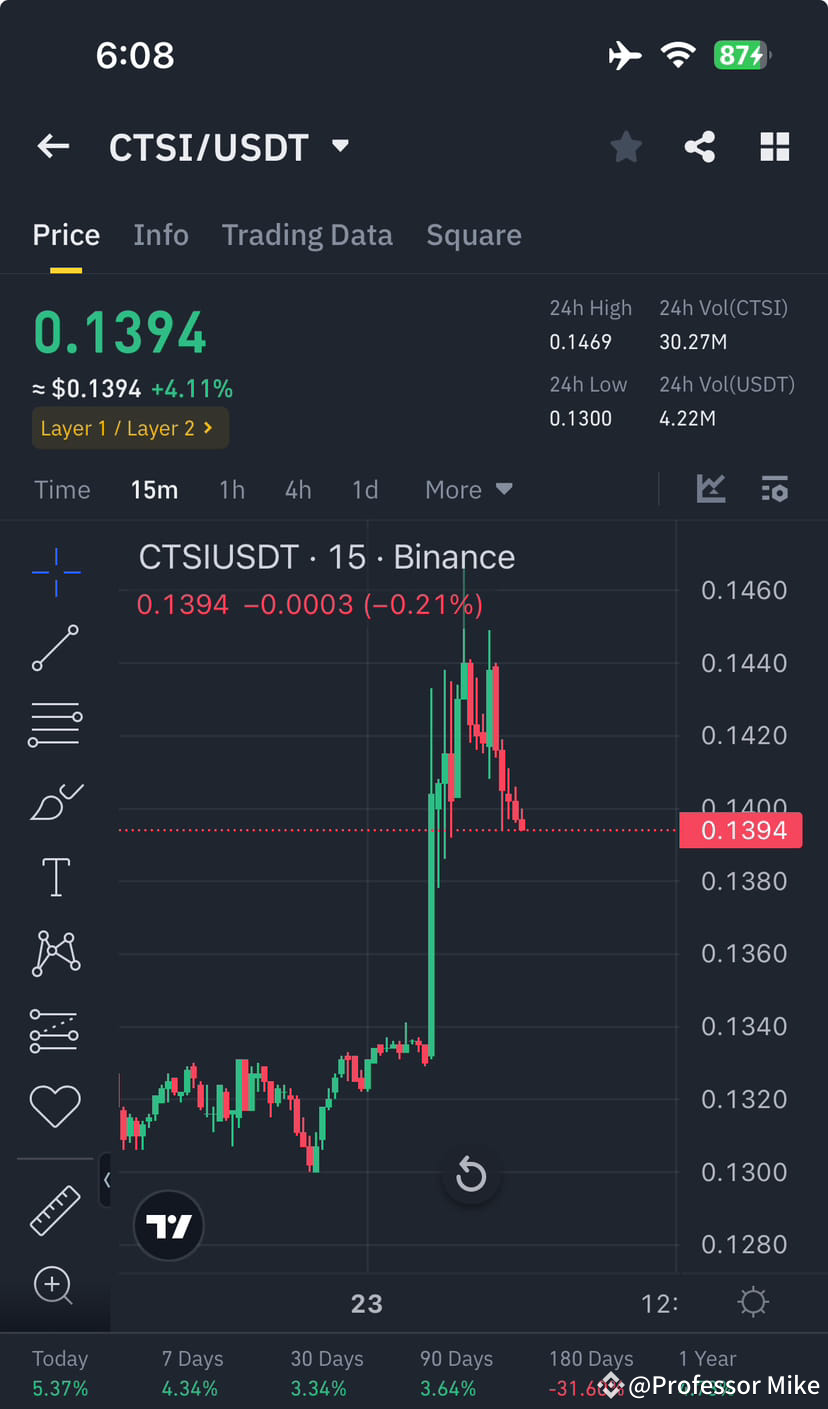Switch to the Trading Data tab

pos(307,234)
